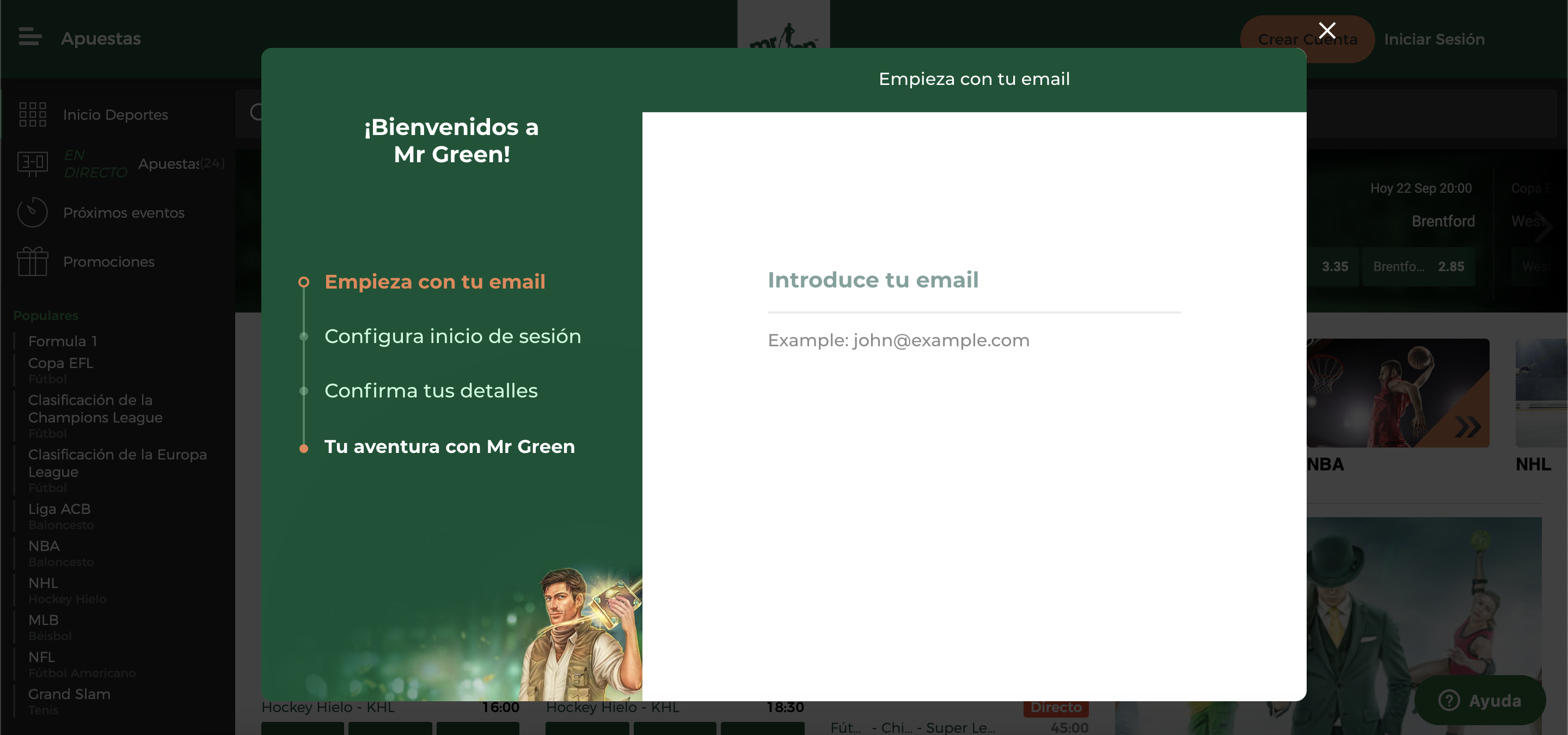Click the Apuestas header title
Screen dimensions: 1568x735
(100, 38)
